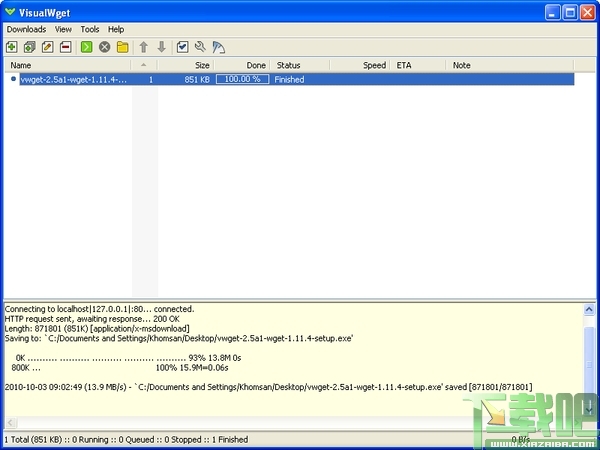This screenshot has width=600, height=450.
Task: Click the add multiple downloads icon
Action: coord(29,47)
